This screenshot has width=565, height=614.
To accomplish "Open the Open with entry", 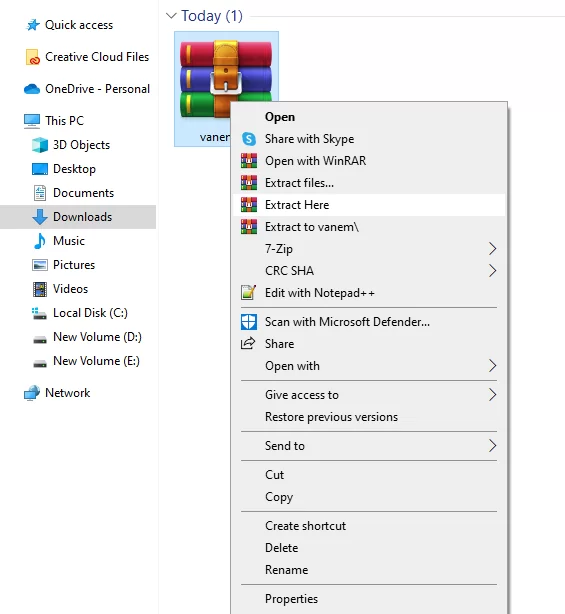I will (x=369, y=366).
